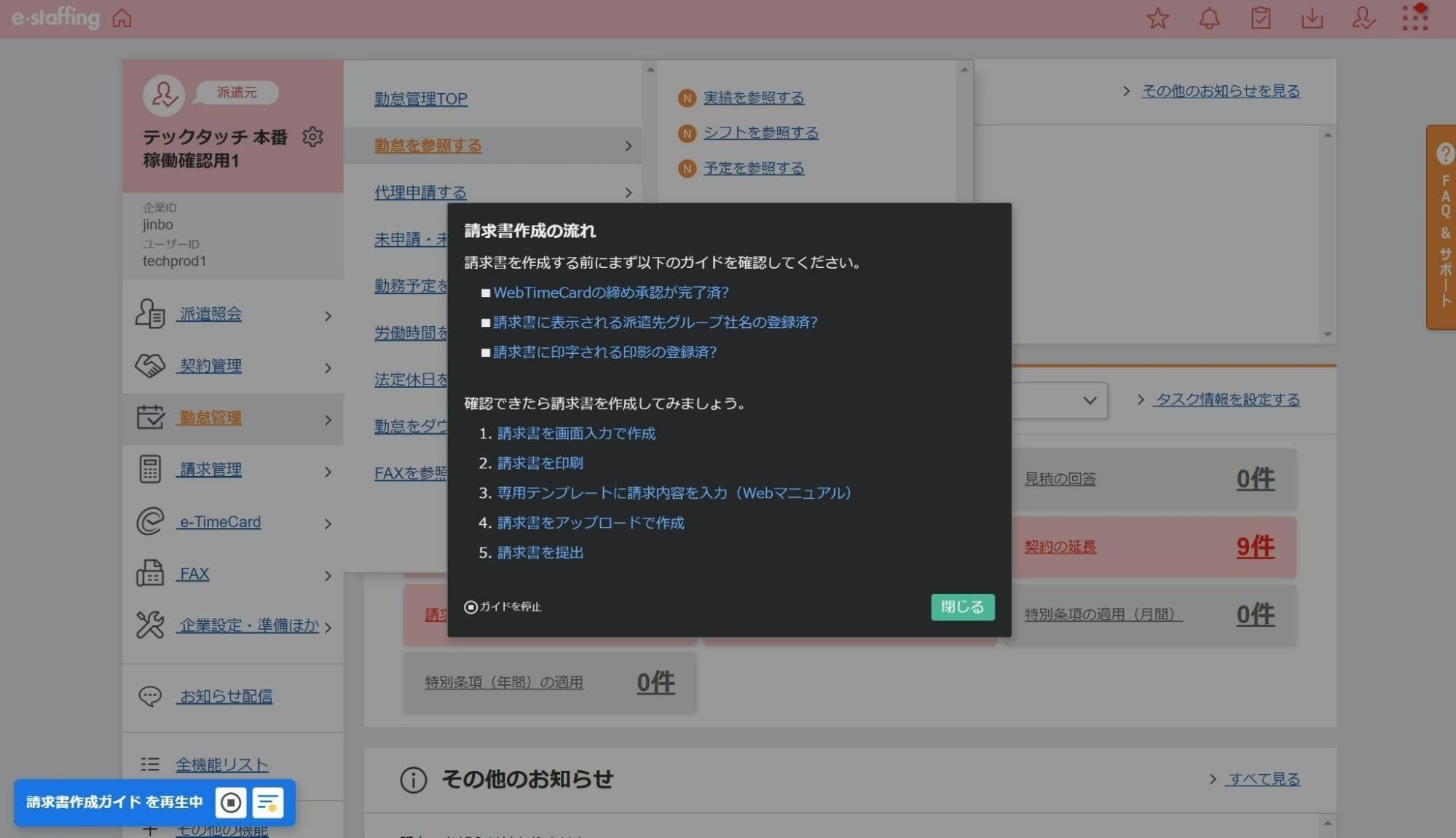The height and width of the screenshot is (838, 1456).
Task: Open the notifications bell icon
Action: pyautogui.click(x=1208, y=18)
